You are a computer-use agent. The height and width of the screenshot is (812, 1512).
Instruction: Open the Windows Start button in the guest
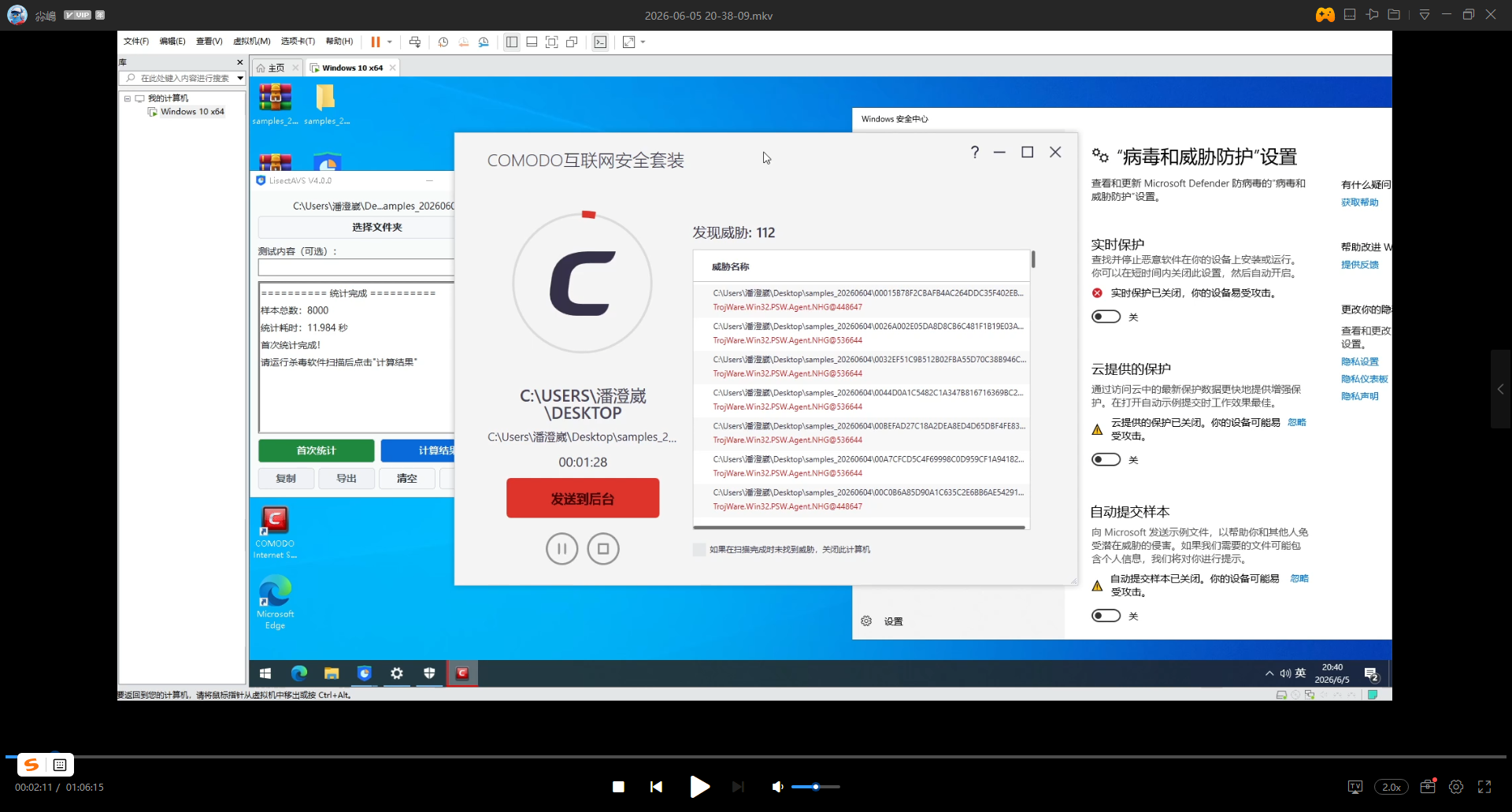(x=265, y=673)
